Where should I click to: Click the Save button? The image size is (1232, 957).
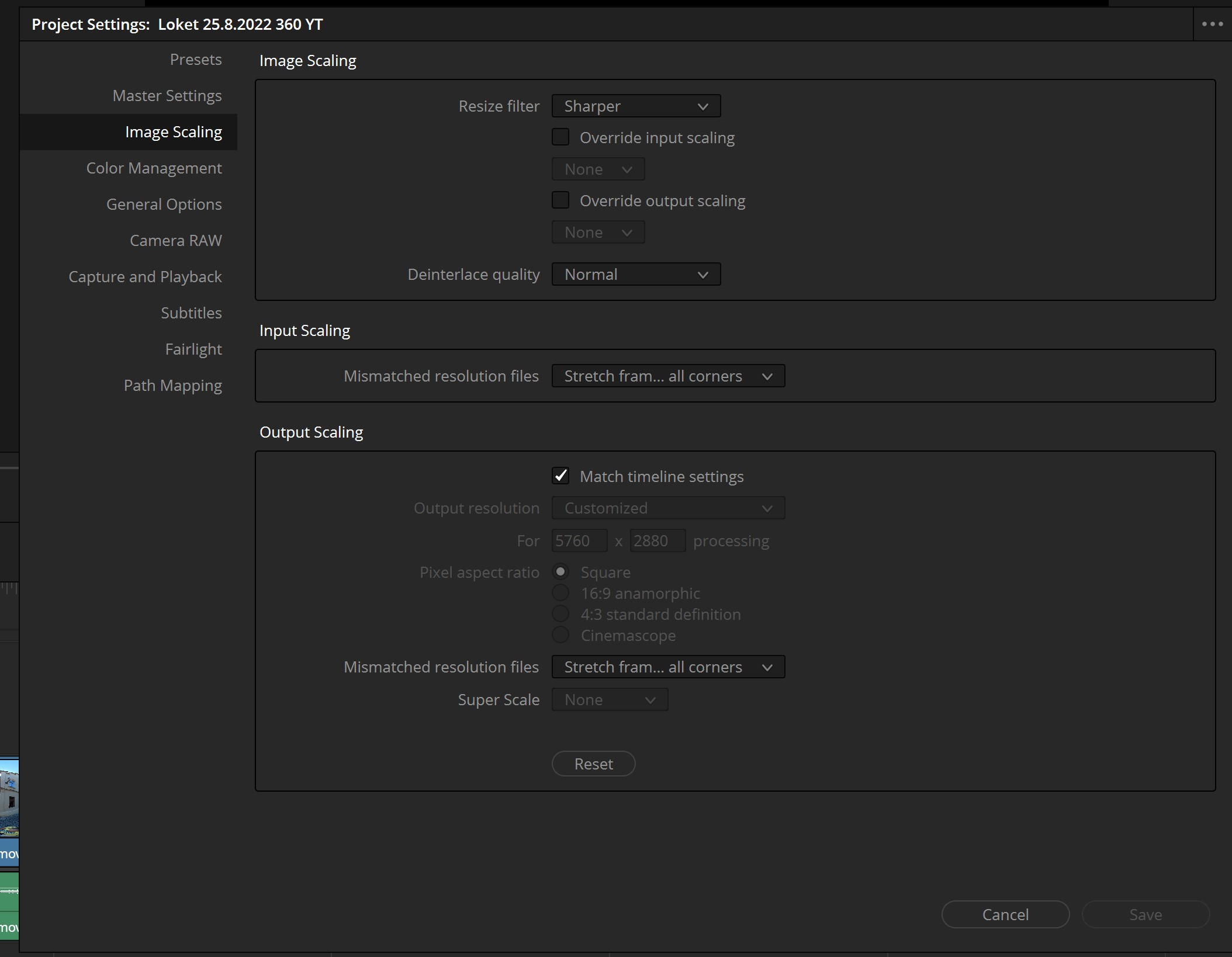point(1146,915)
